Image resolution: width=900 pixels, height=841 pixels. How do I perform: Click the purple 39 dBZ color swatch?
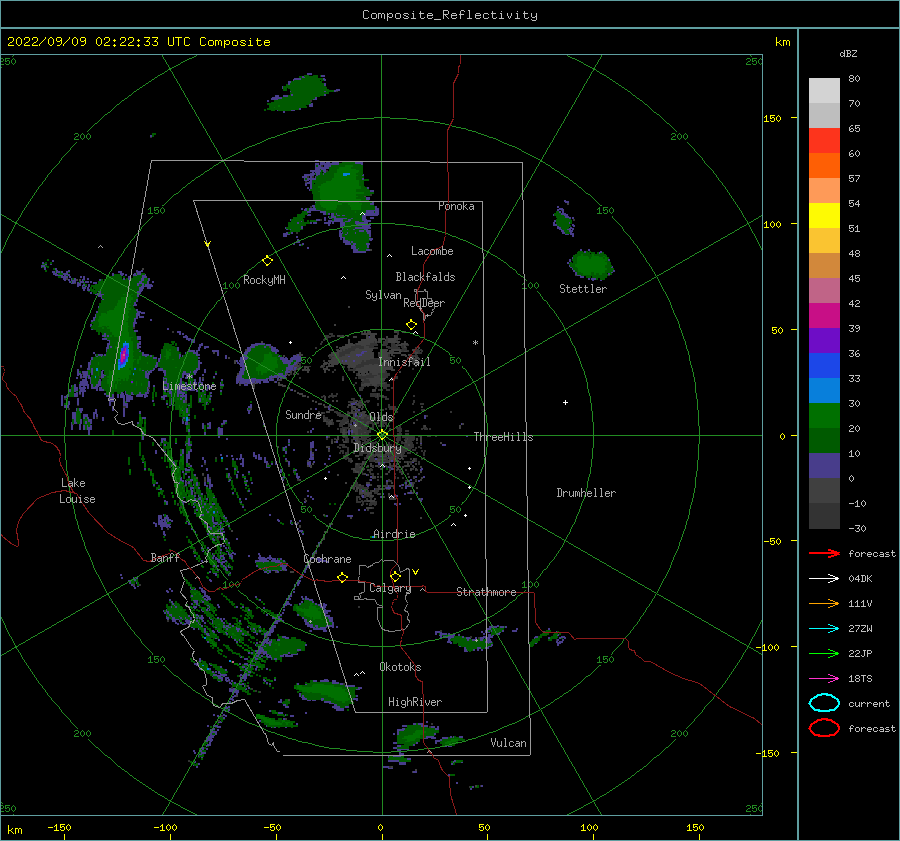tap(824, 340)
